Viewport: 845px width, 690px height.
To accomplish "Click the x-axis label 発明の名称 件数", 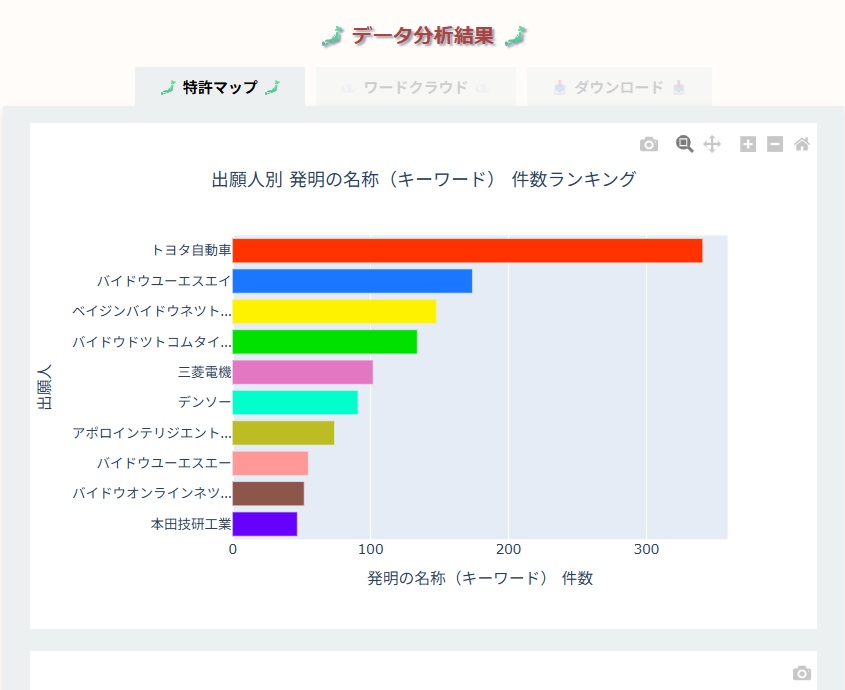I will point(480,578).
